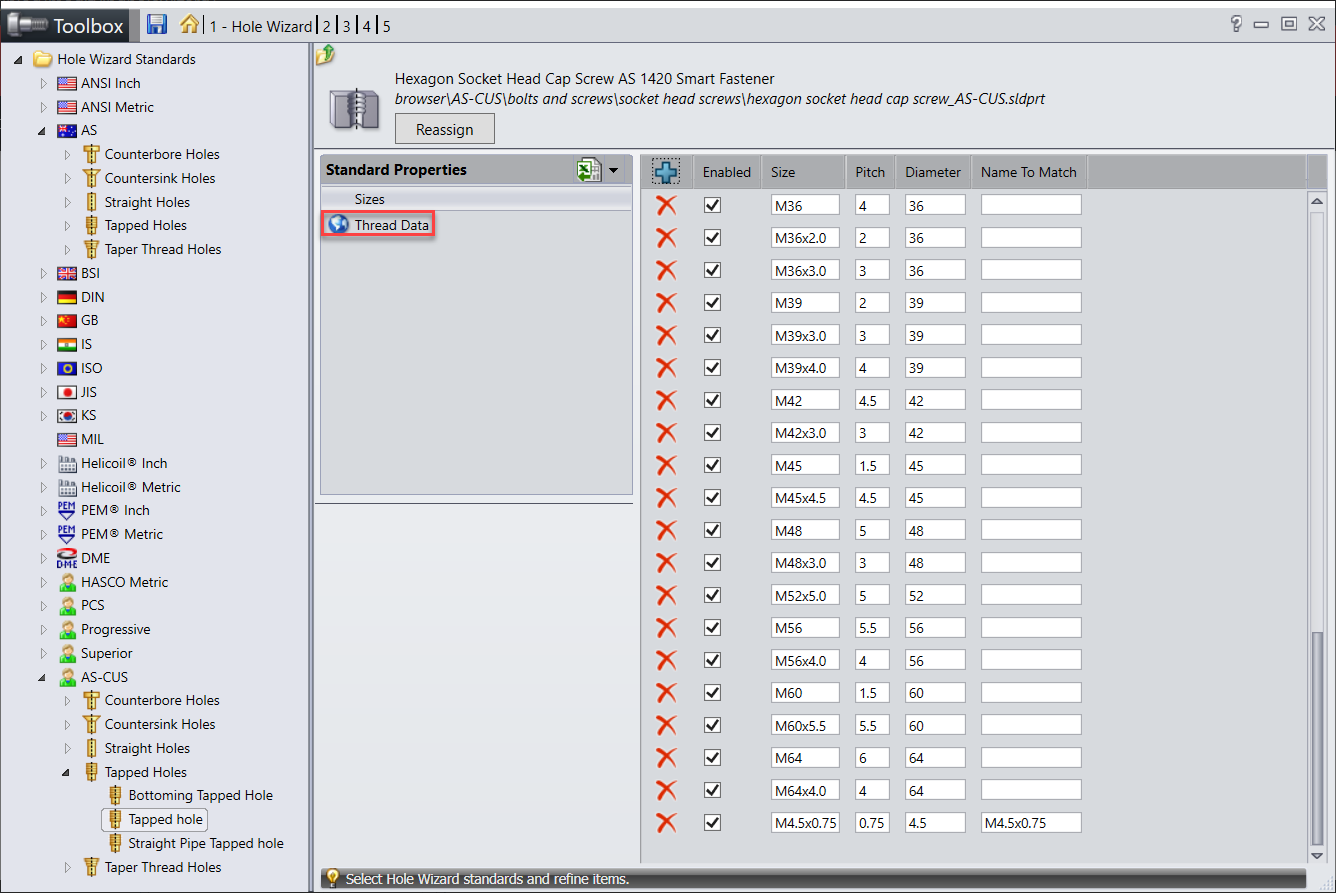Delete the M4.5x0.75 thread row
This screenshot has height=893, width=1336.
coord(666,823)
